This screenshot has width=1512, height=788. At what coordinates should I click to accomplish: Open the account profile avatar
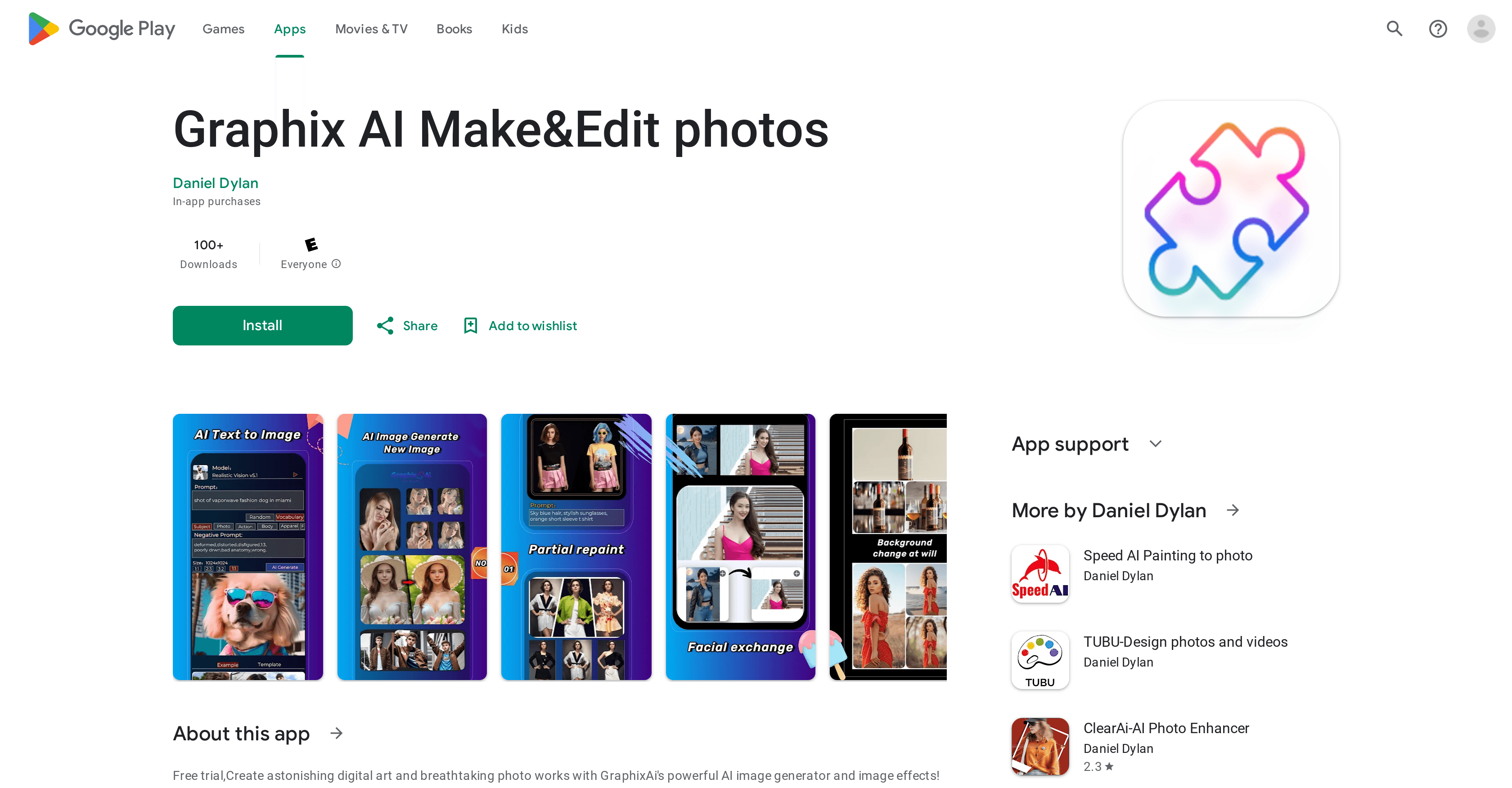(1480, 29)
